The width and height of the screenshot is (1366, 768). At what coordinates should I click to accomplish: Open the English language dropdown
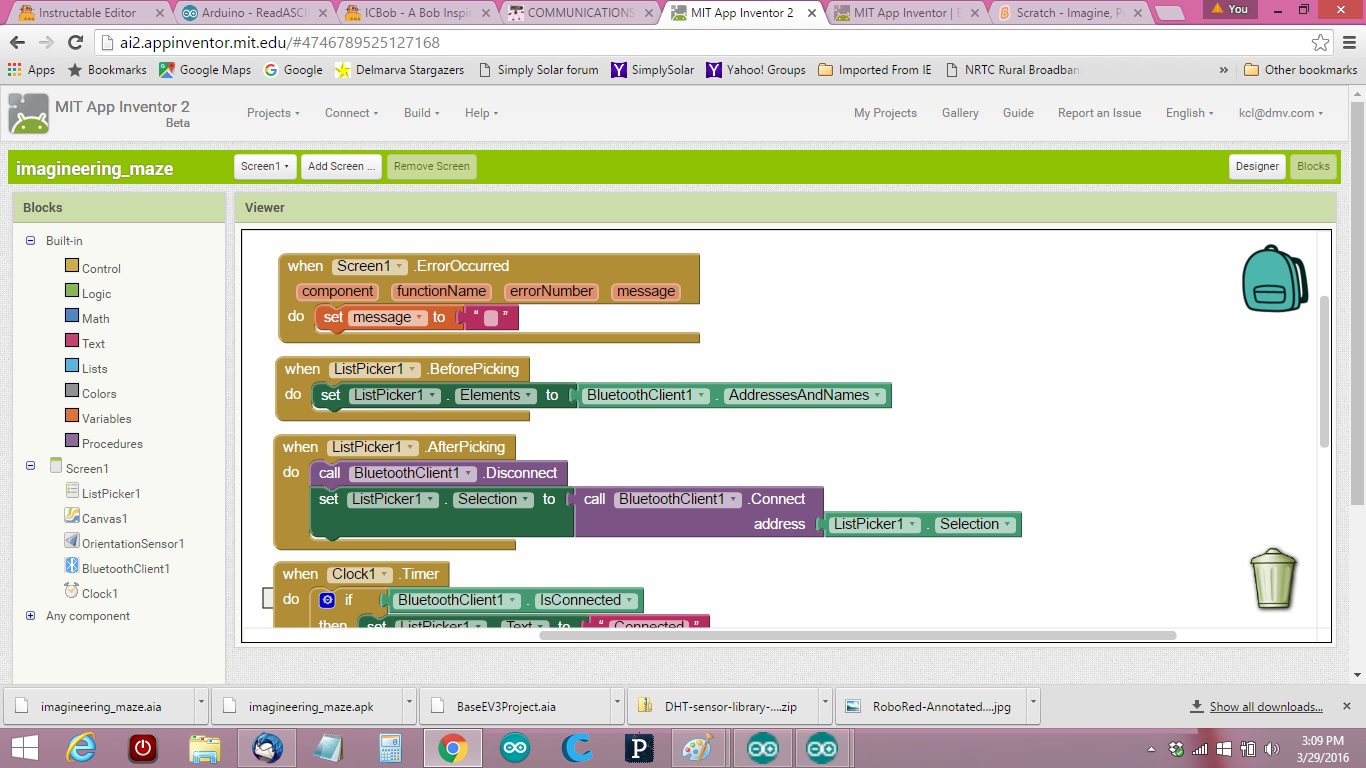coord(1189,113)
